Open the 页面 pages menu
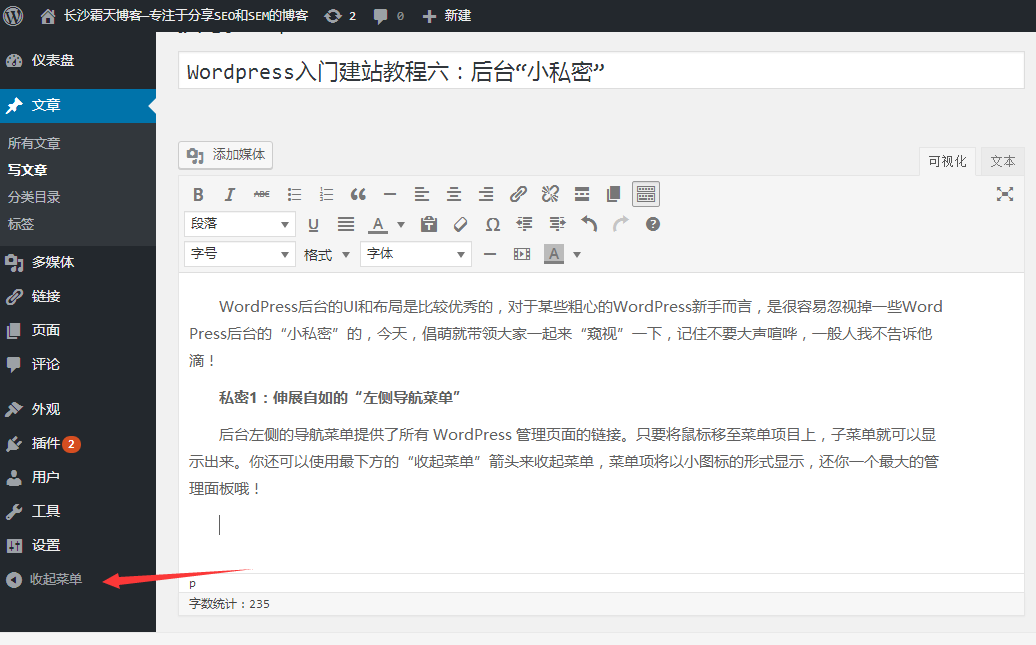The height and width of the screenshot is (645, 1036). point(78,330)
